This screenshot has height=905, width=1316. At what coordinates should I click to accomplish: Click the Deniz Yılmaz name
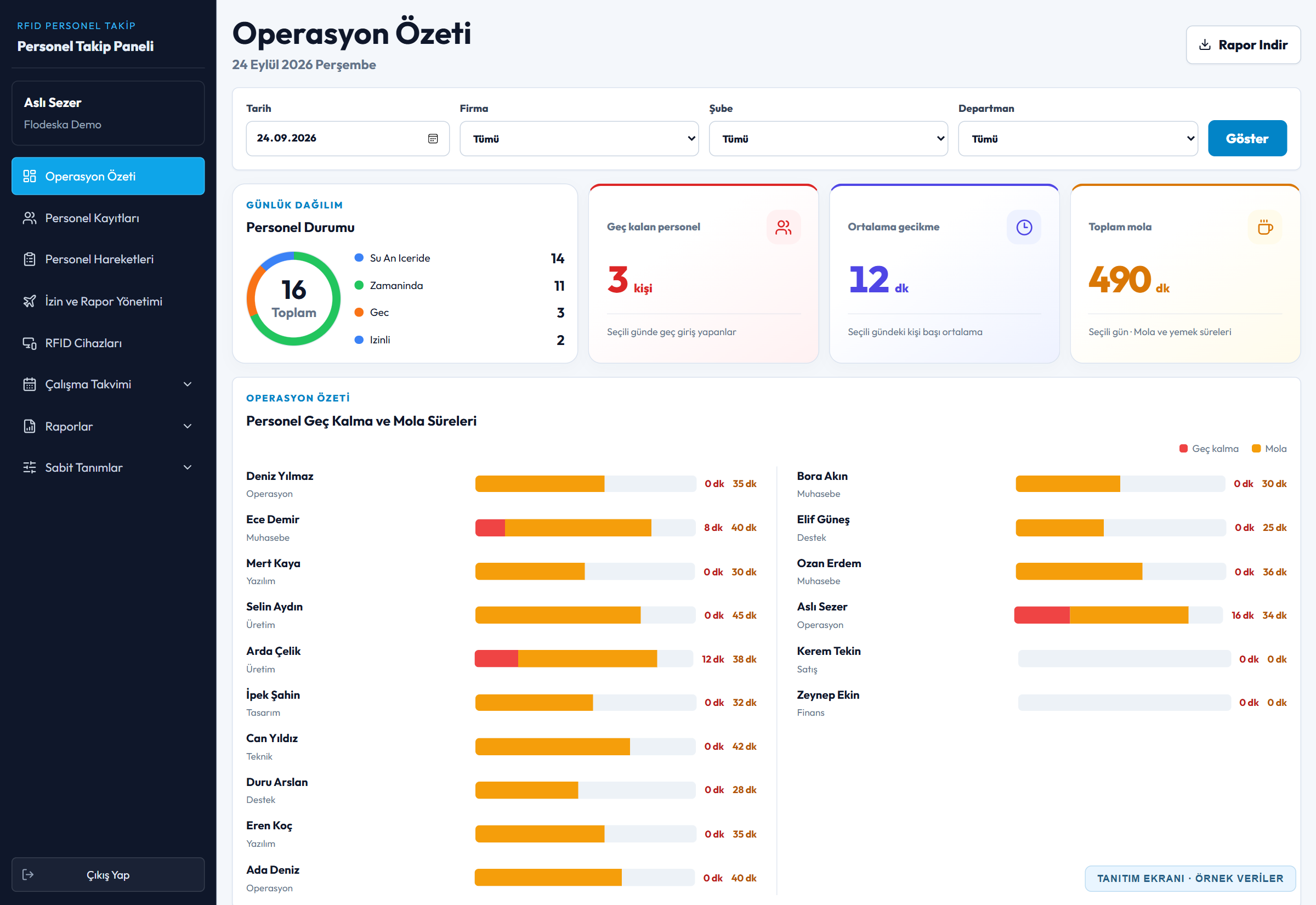pos(280,476)
